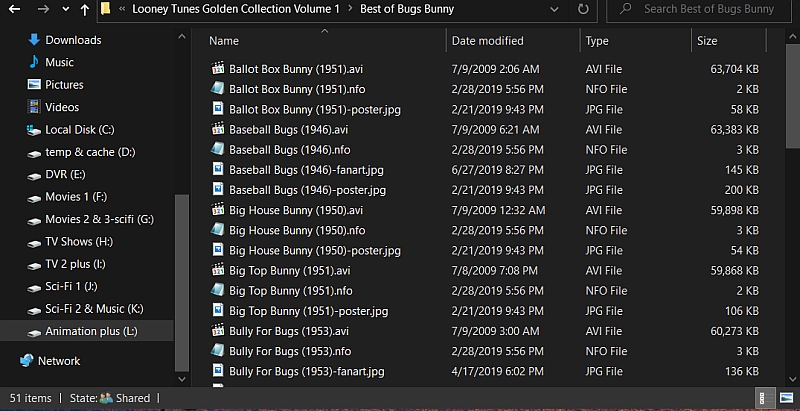Select Ballot Box Bunny (1951).avi video icon
This screenshot has height=411, width=800.
[x=218, y=69]
